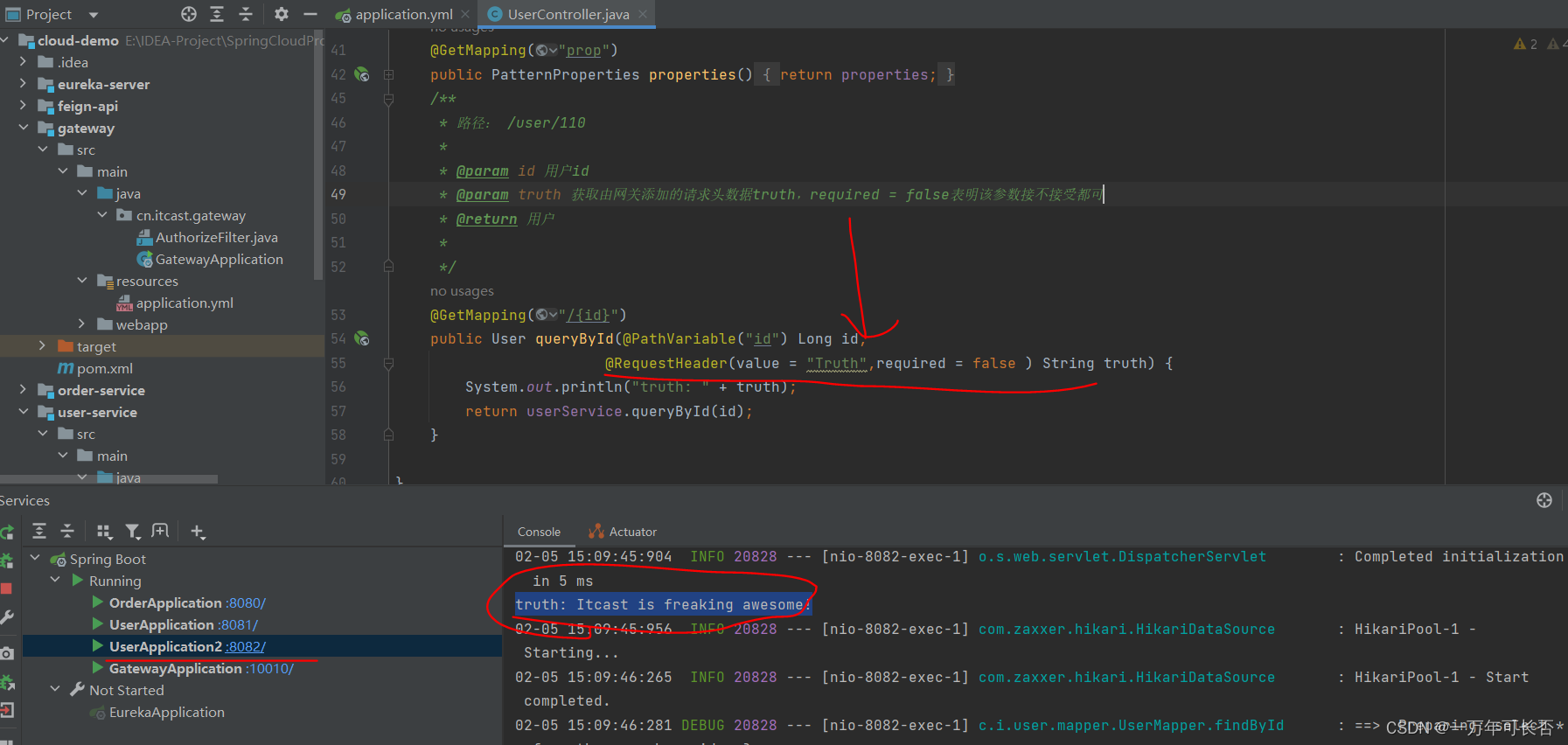Close the UserController.java editor tab
Screen dimensions: 1568x745
[643, 14]
